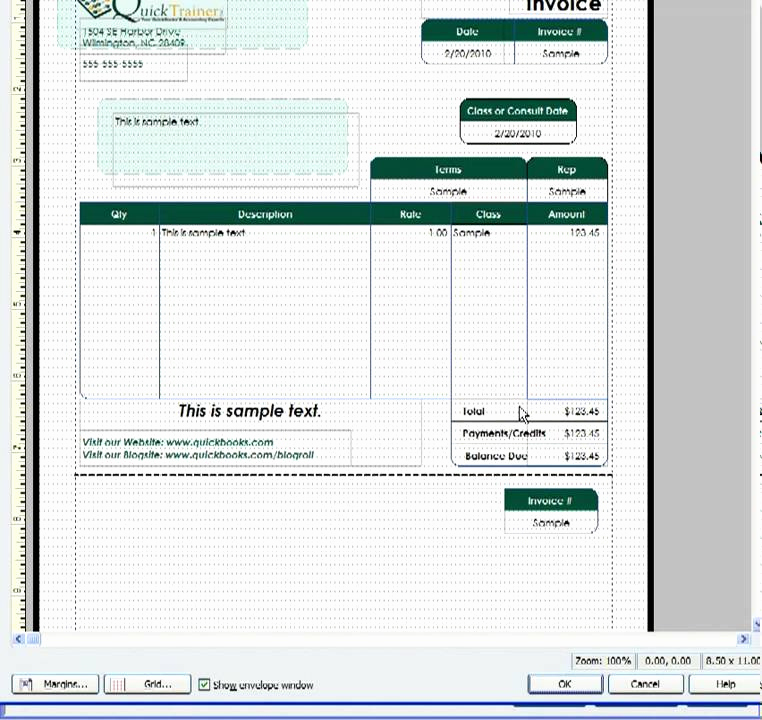Select bottom Invoice # header below perforation
This screenshot has width=762, height=720.
551,501
